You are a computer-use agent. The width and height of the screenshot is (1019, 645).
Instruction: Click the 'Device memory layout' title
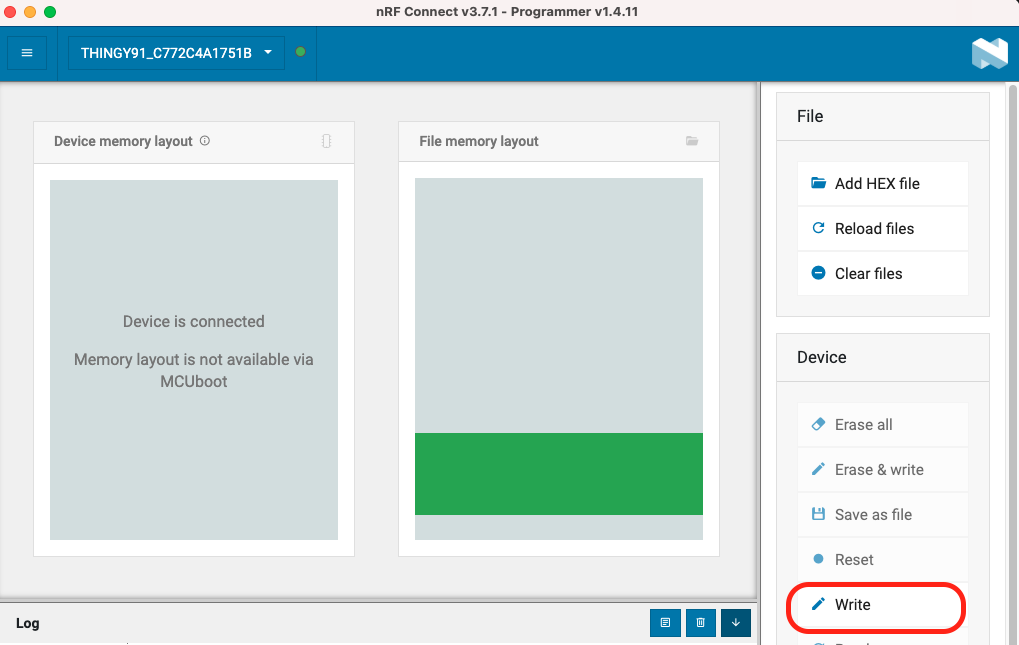(x=123, y=141)
